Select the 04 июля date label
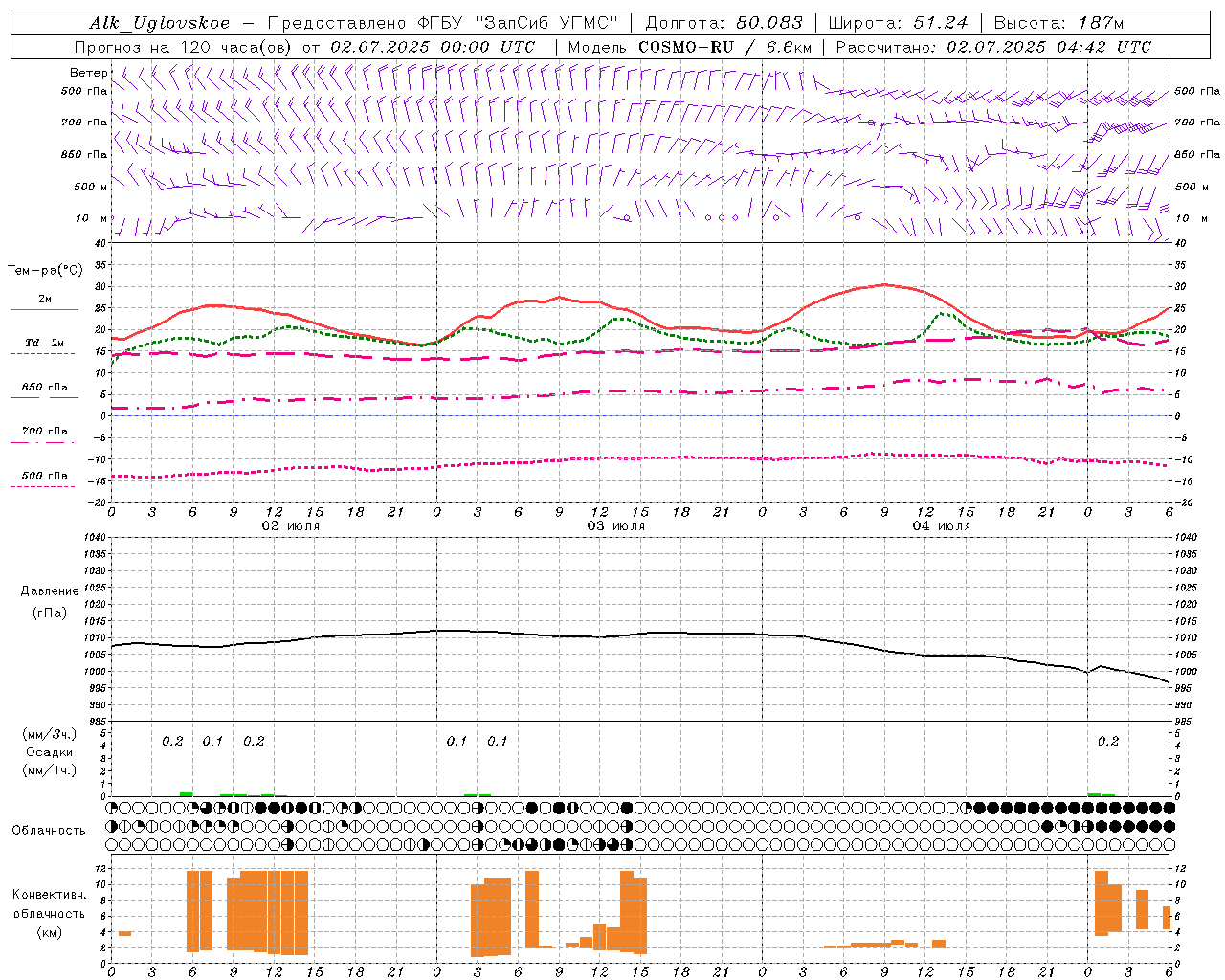This screenshot has width=1225, height=980. click(941, 525)
